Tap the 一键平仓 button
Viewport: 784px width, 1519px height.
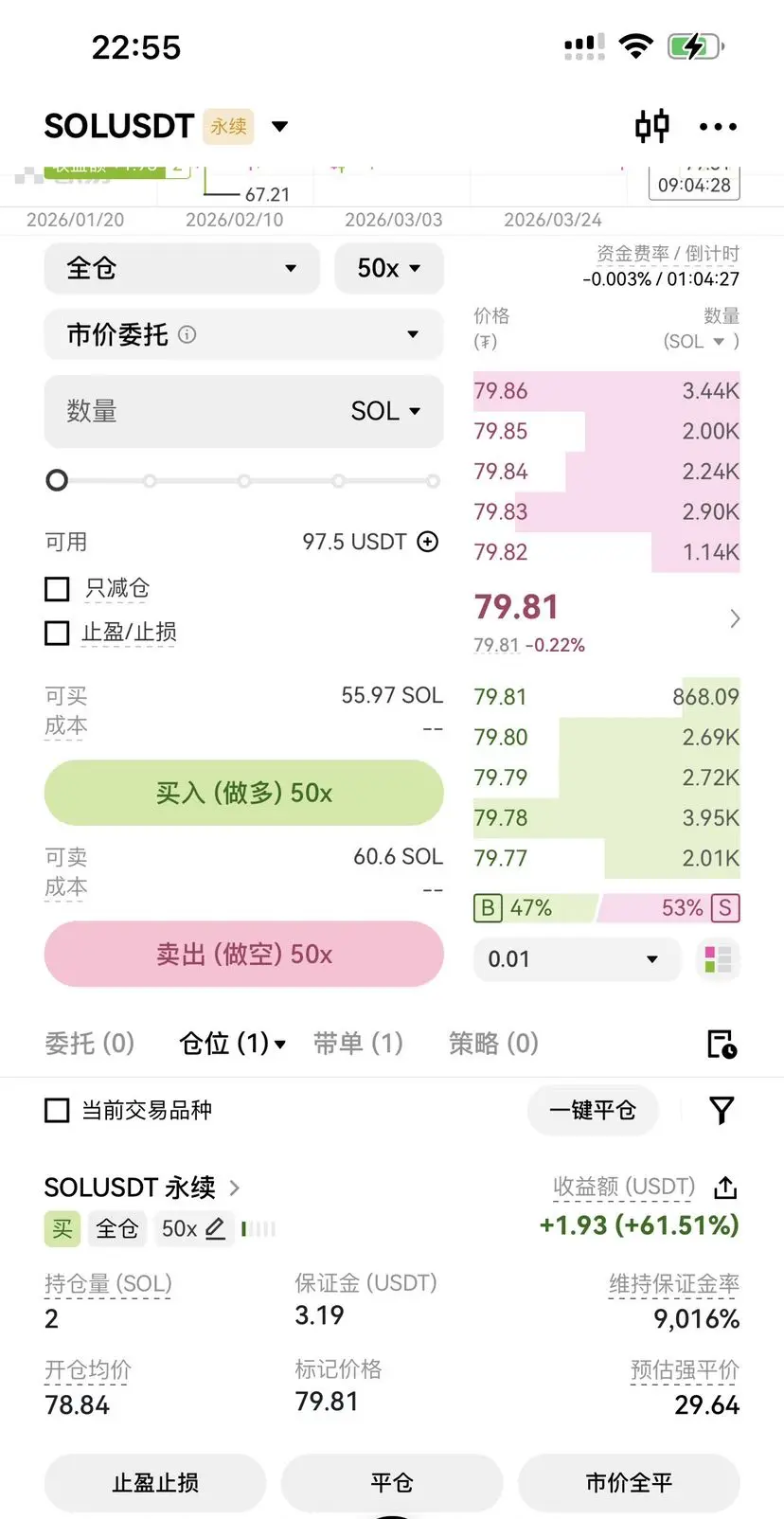(593, 1110)
